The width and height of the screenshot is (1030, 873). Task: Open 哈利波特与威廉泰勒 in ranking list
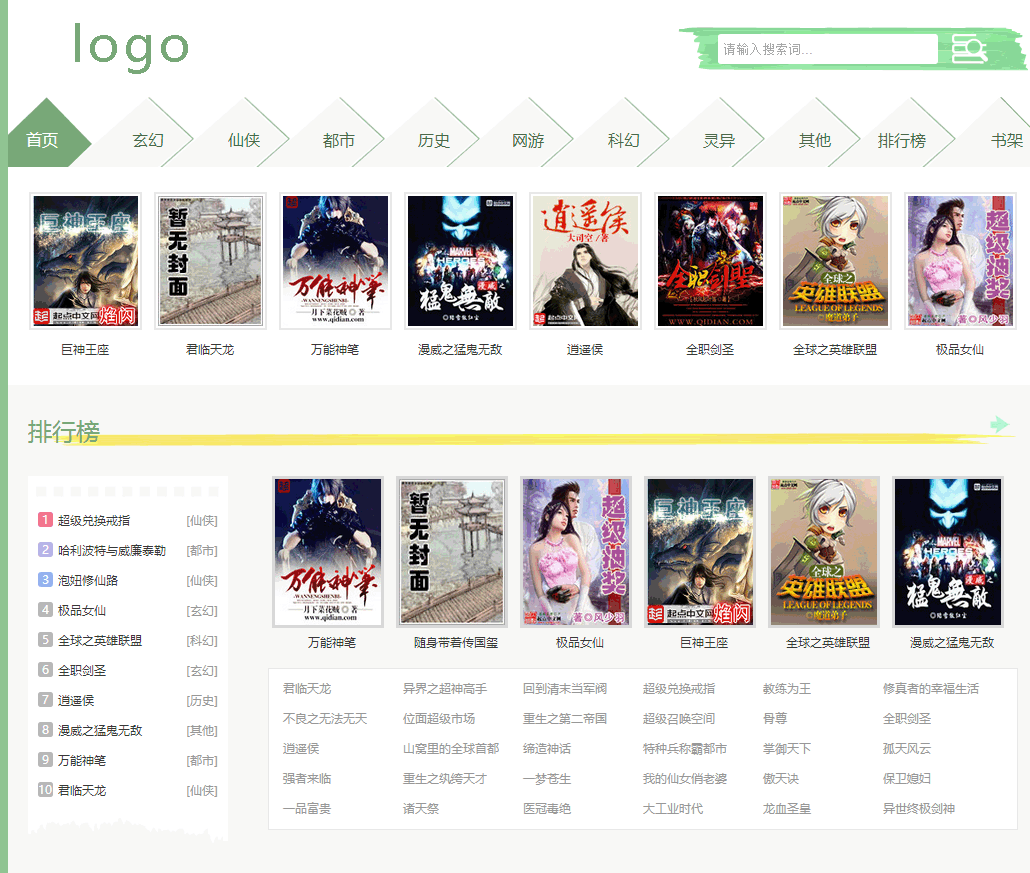coord(112,550)
